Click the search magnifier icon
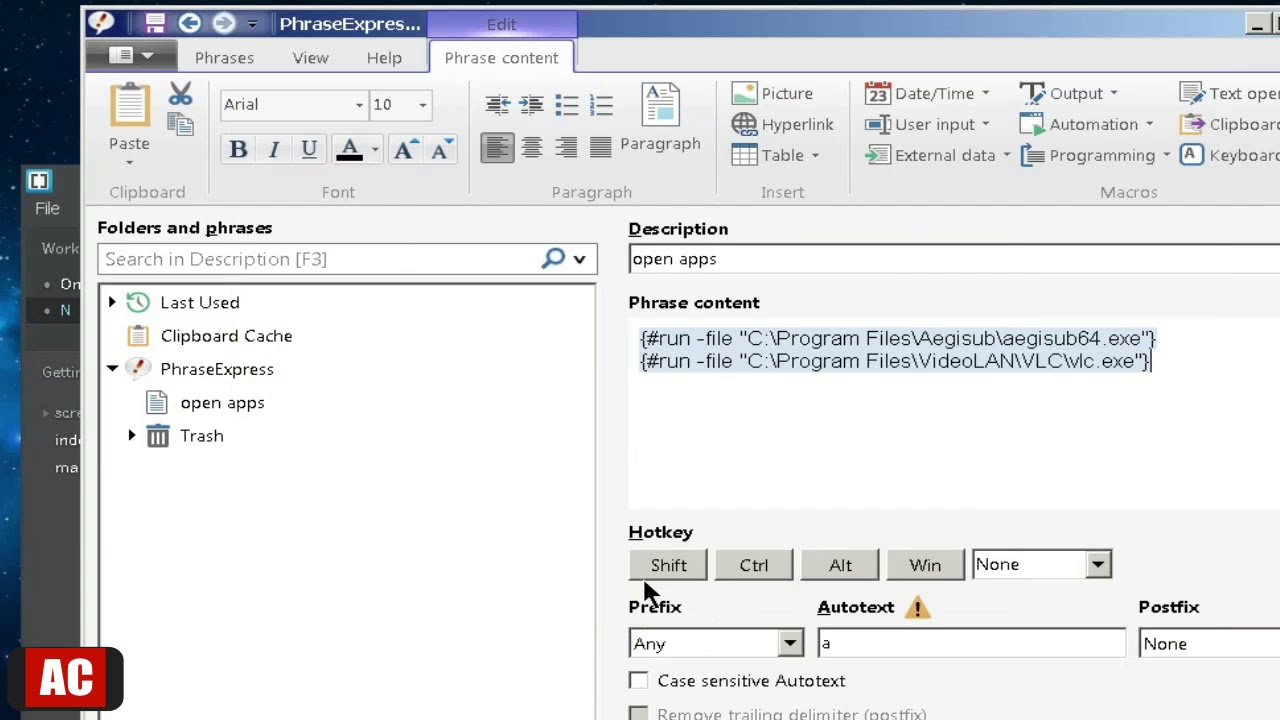Screen dimensions: 1280x720 point(553,259)
